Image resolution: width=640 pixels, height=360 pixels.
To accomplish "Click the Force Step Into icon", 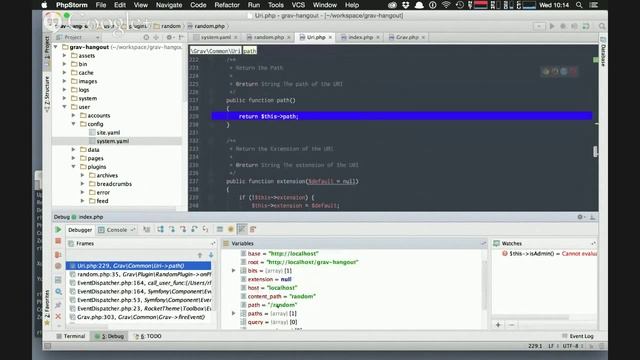I will [x=183, y=229].
